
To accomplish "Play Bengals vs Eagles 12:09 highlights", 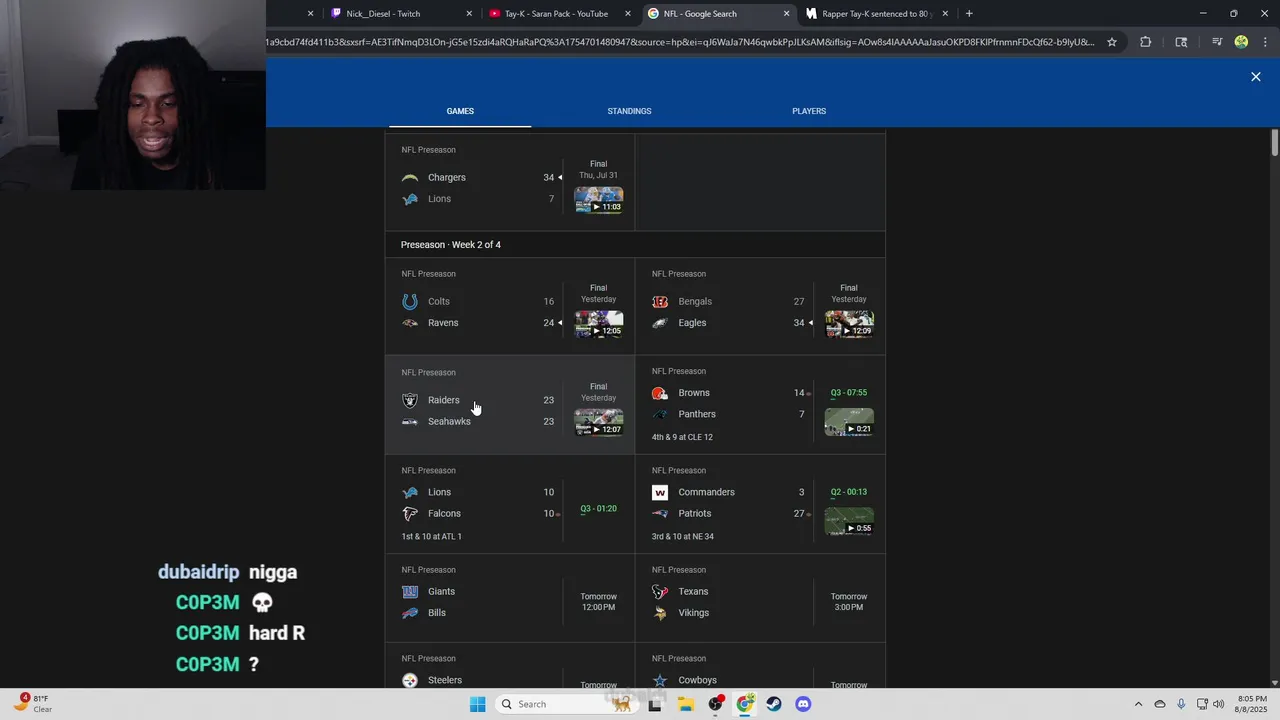I will tap(848, 324).
